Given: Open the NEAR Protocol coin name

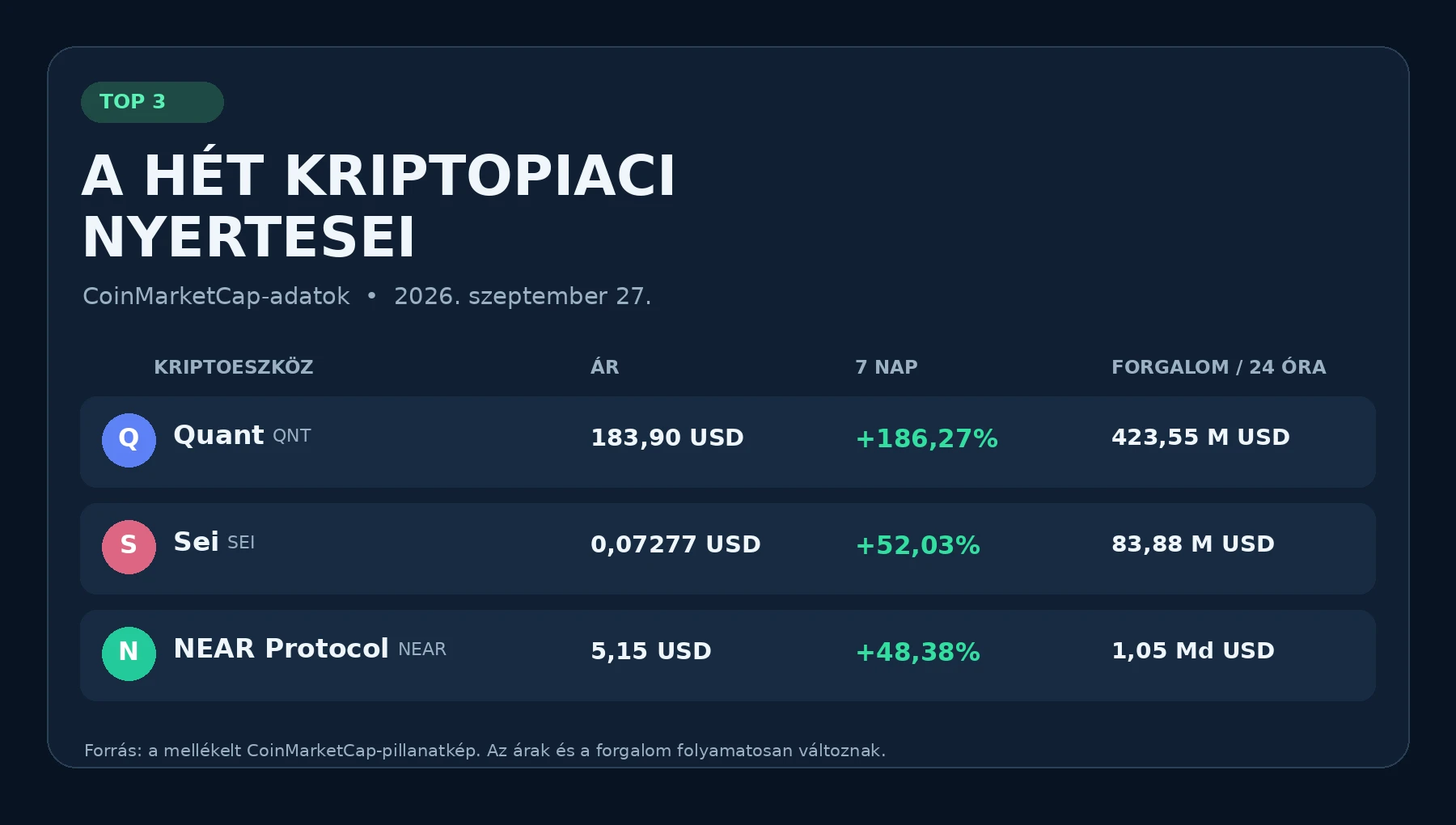Looking at the screenshot, I should (281, 649).
